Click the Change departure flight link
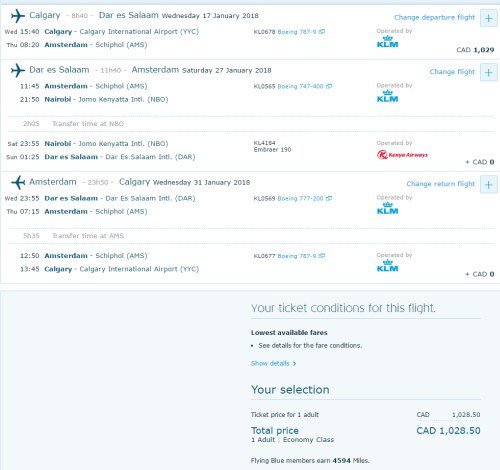The height and width of the screenshot is (470, 500). (x=434, y=17)
